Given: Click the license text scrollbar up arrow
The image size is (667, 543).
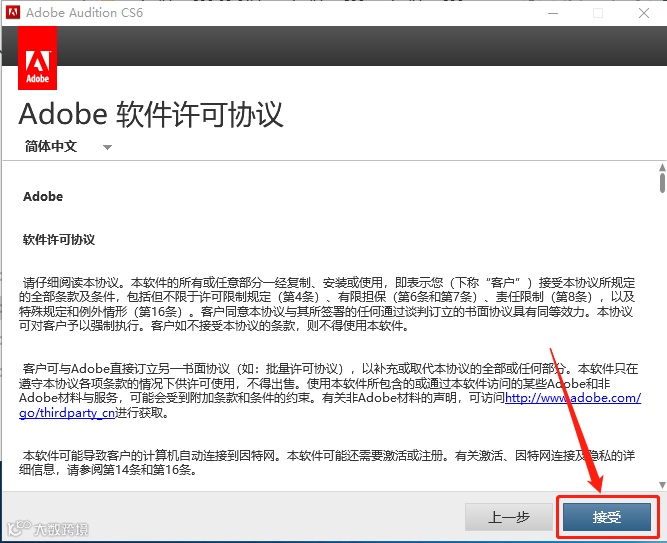Looking at the screenshot, I should [x=662, y=166].
